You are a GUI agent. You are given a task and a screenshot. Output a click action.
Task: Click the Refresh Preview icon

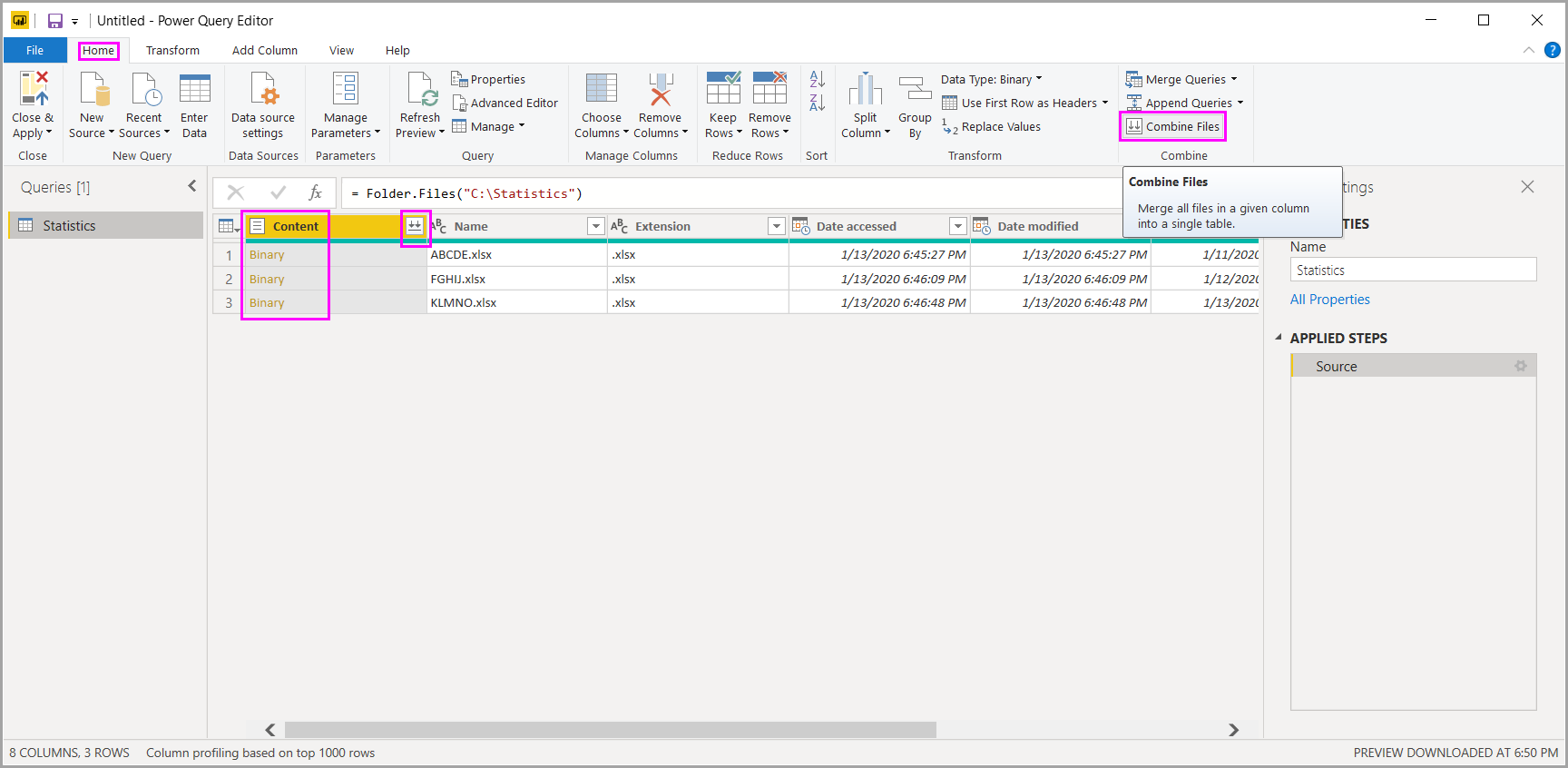[421, 89]
